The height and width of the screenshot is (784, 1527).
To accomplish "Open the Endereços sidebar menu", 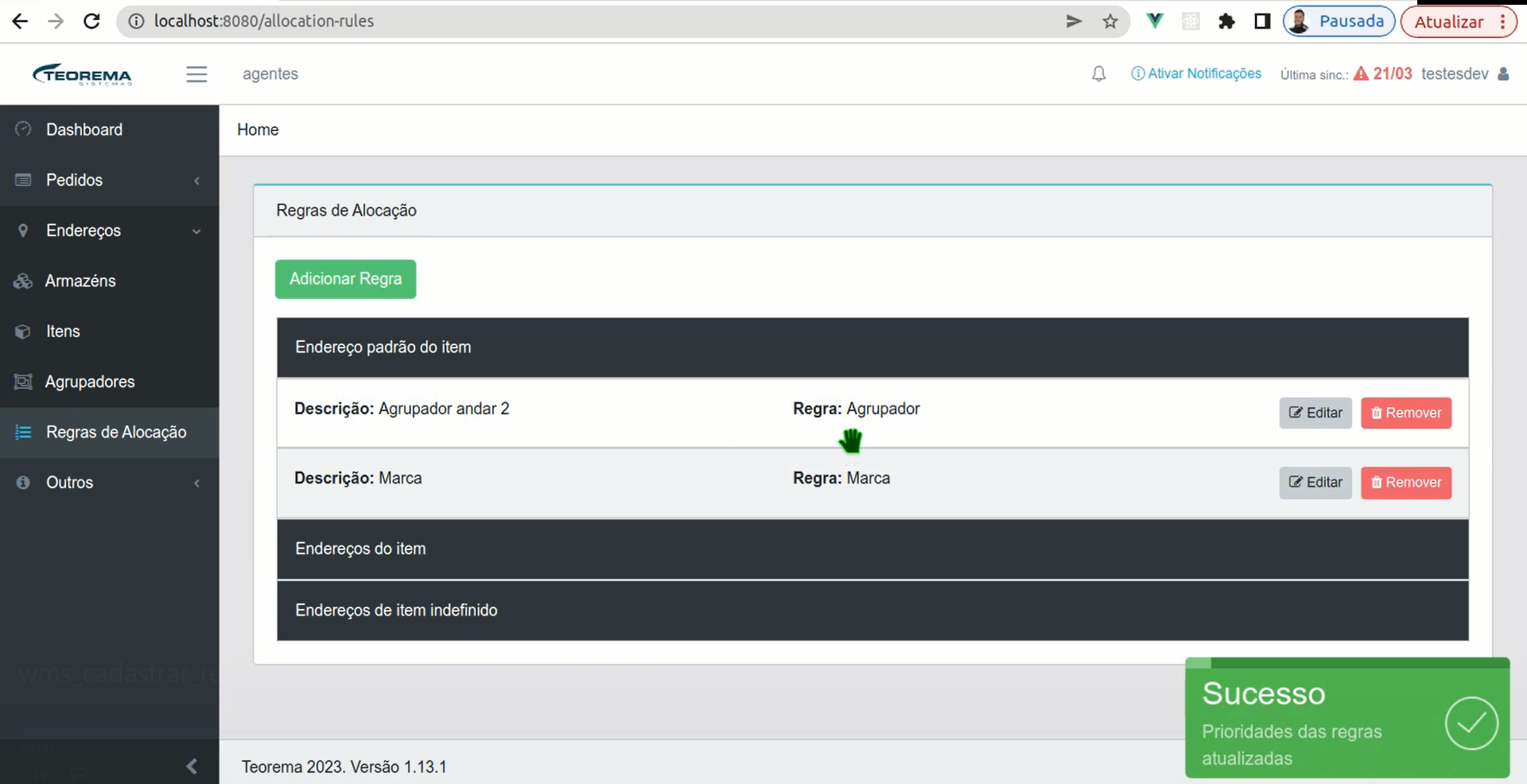I will coord(109,231).
